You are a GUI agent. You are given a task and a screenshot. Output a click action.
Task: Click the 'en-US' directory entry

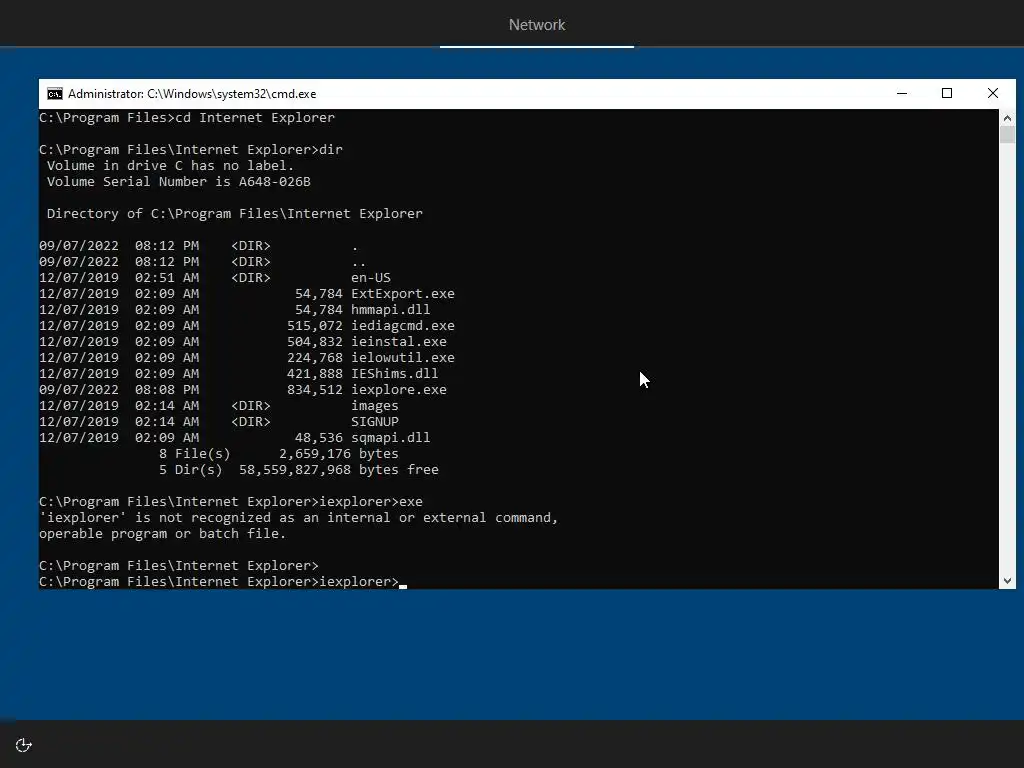[371, 278]
